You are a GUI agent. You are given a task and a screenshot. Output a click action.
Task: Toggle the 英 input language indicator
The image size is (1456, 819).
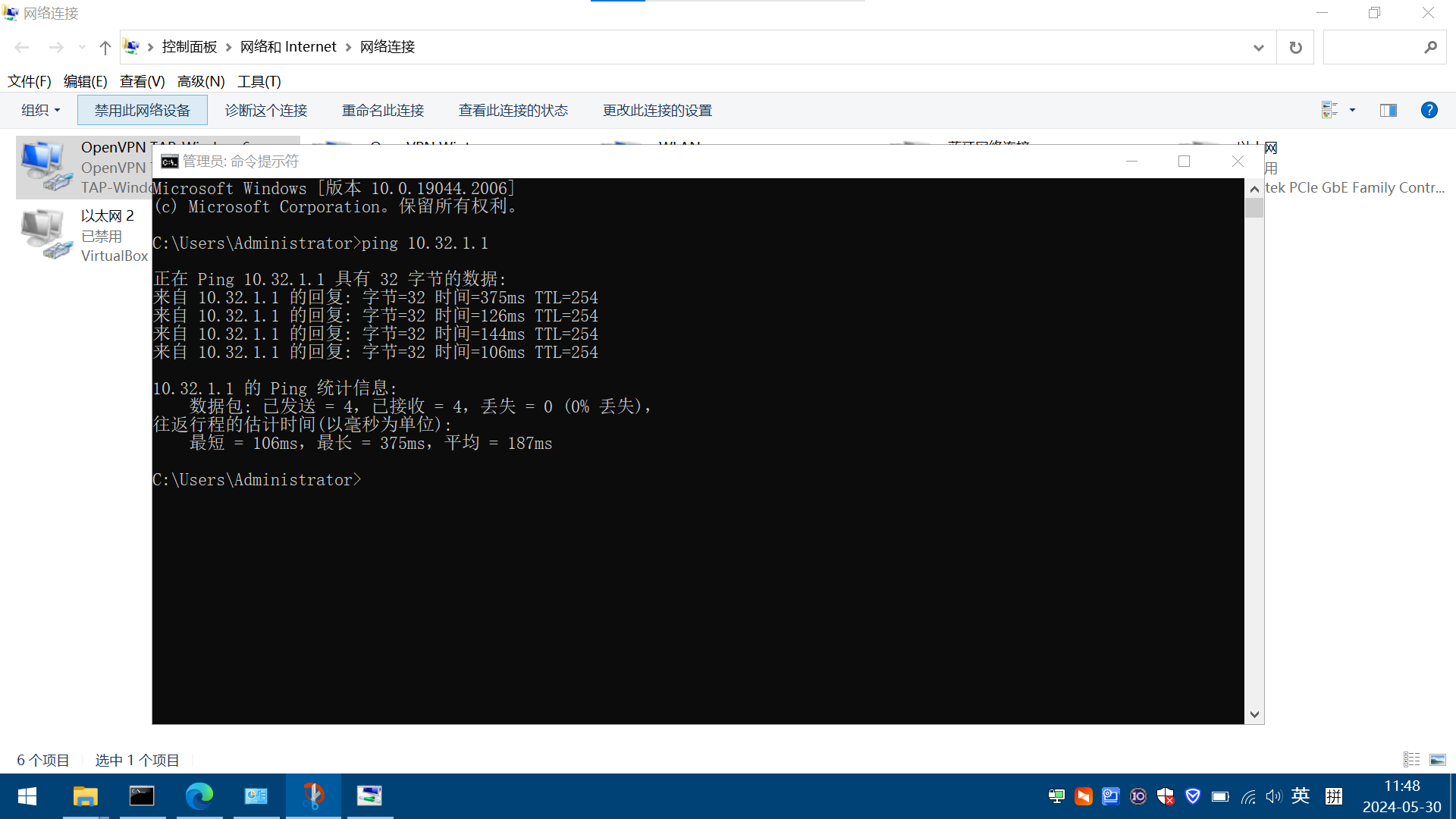1300,795
